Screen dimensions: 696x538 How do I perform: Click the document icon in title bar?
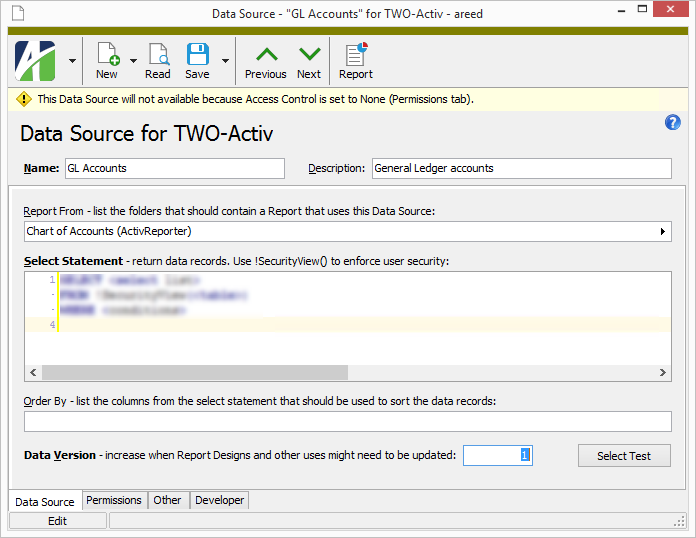pyautogui.click(x=18, y=13)
